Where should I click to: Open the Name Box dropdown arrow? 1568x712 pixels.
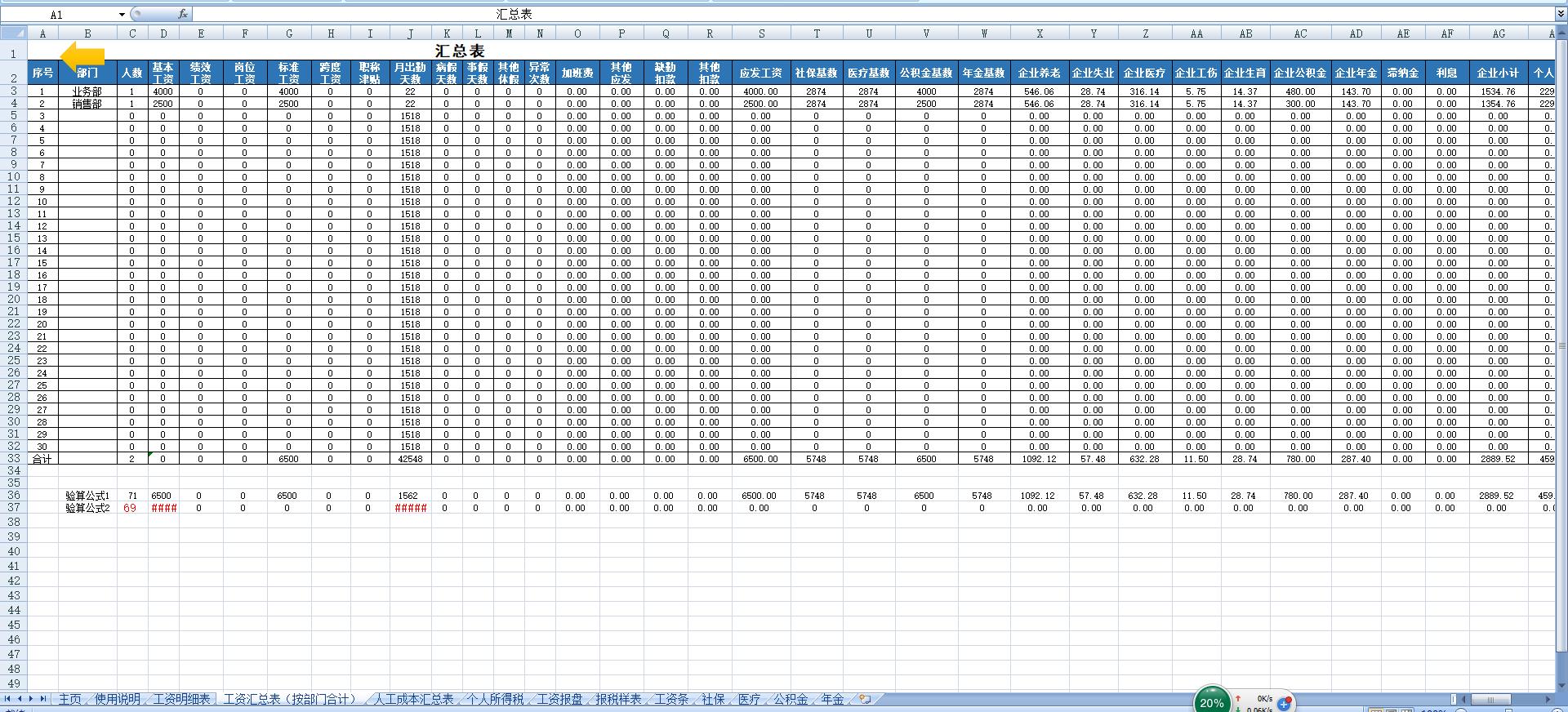tap(122, 15)
